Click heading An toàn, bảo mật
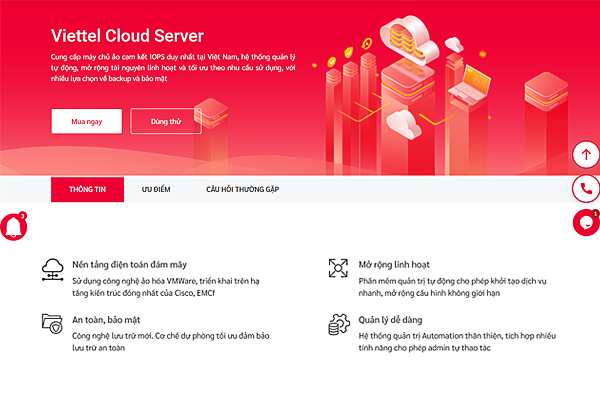 point(106,320)
